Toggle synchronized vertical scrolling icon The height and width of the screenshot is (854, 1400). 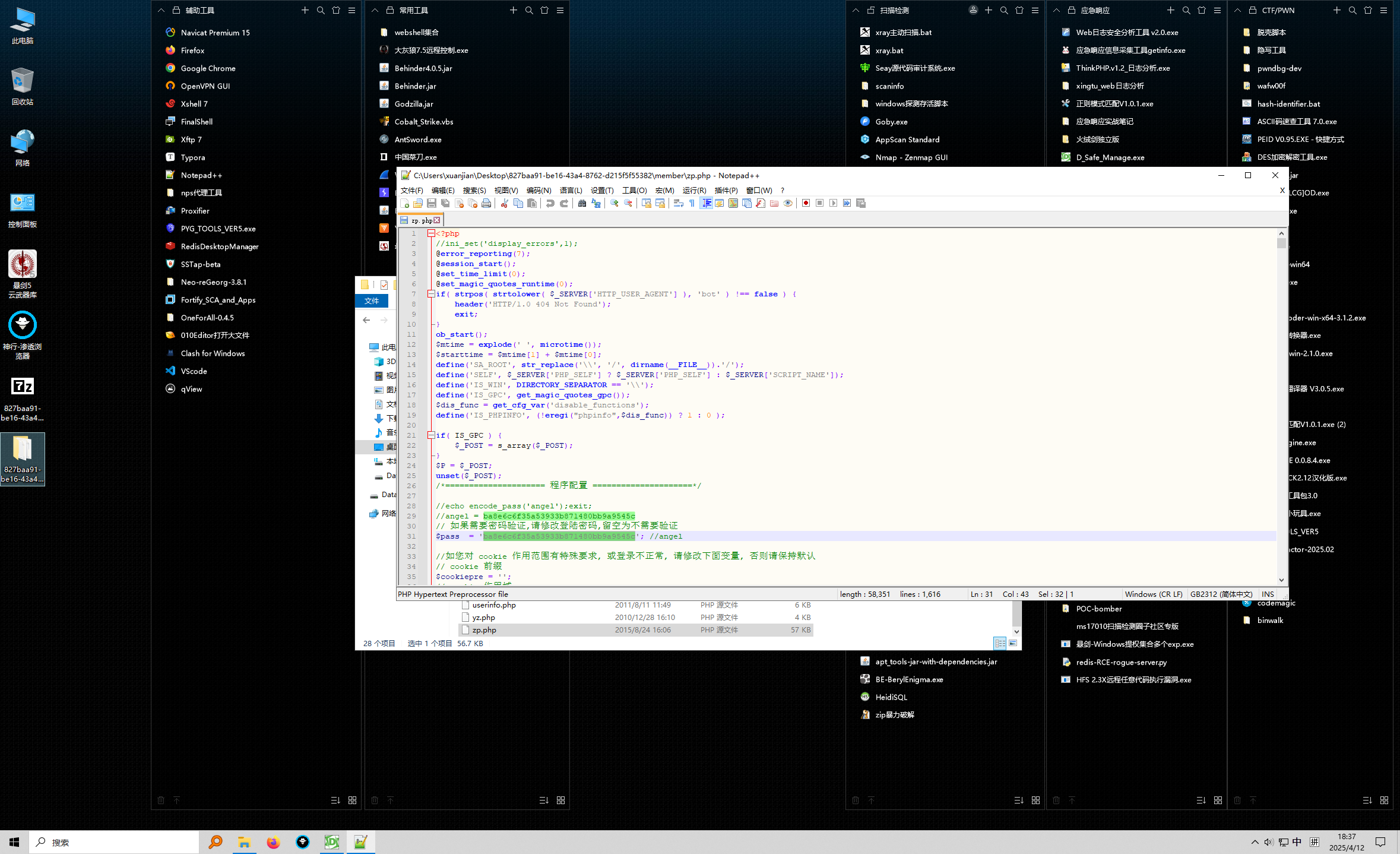[646, 203]
